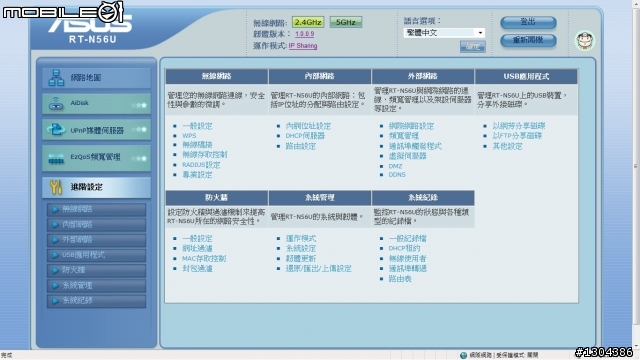Expand 內部網路 in the sidebar
640x360 pixels.
tap(96, 224)
